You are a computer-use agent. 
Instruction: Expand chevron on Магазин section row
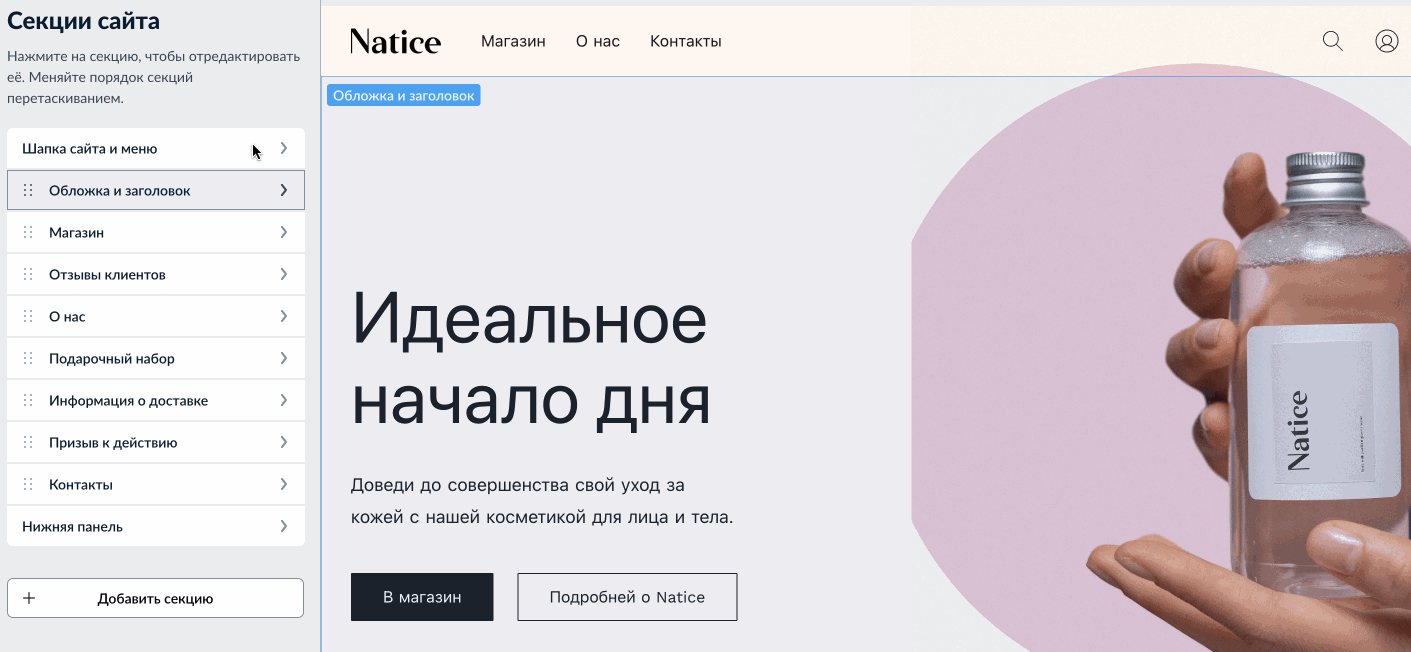[284, 232]
